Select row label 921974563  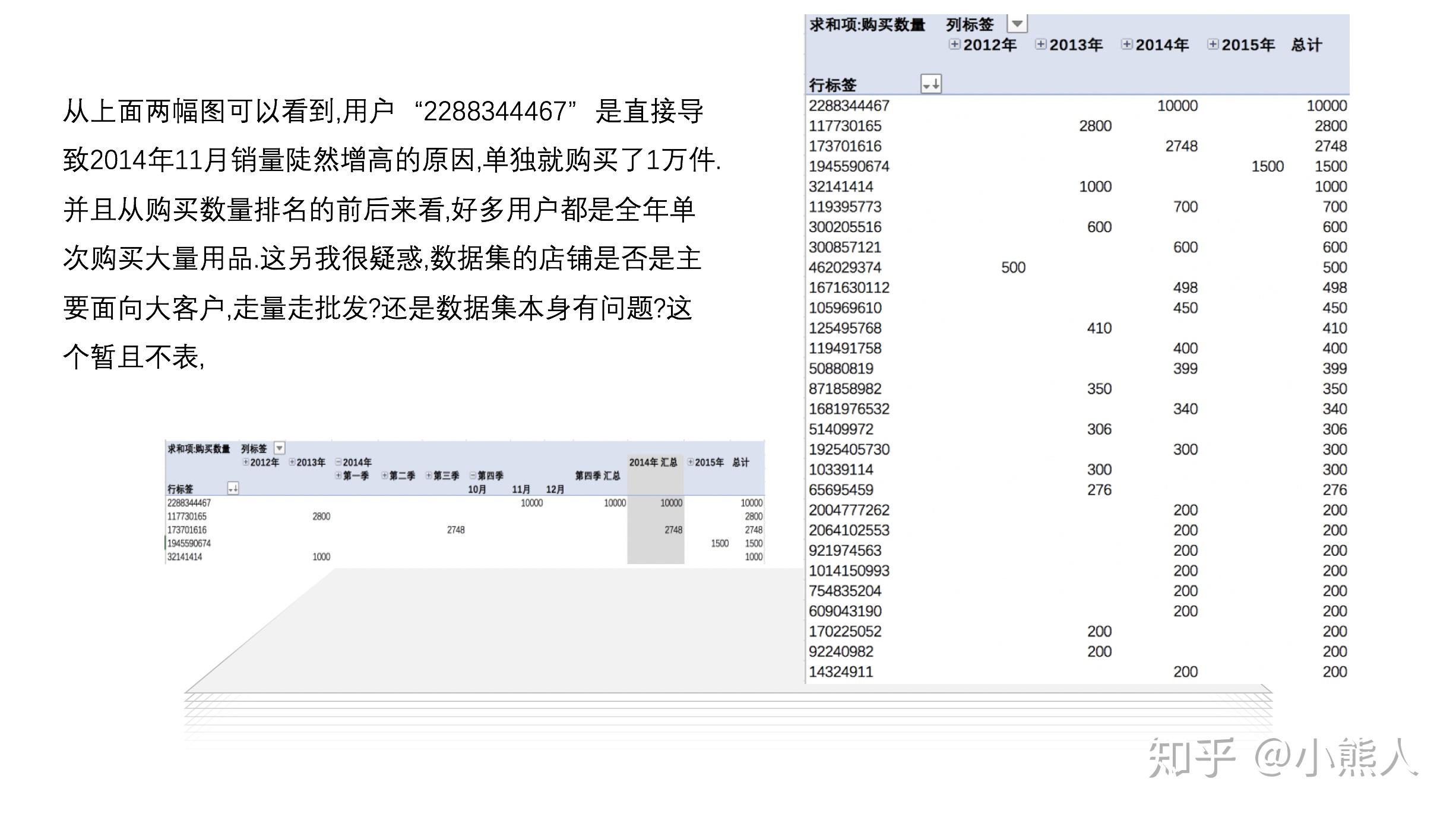(845, 550)
